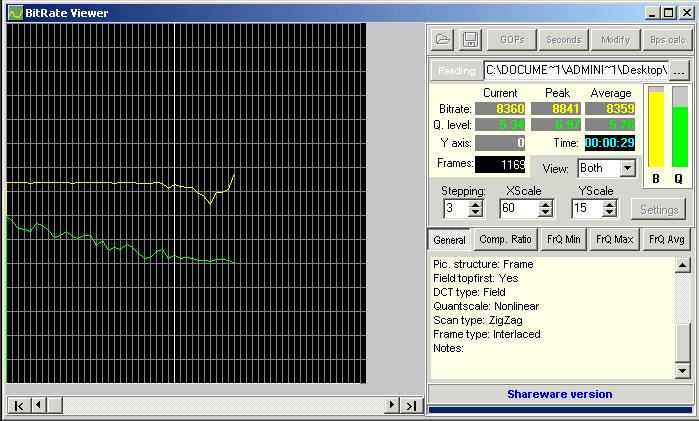Click the Seconds button

point(564,40)
